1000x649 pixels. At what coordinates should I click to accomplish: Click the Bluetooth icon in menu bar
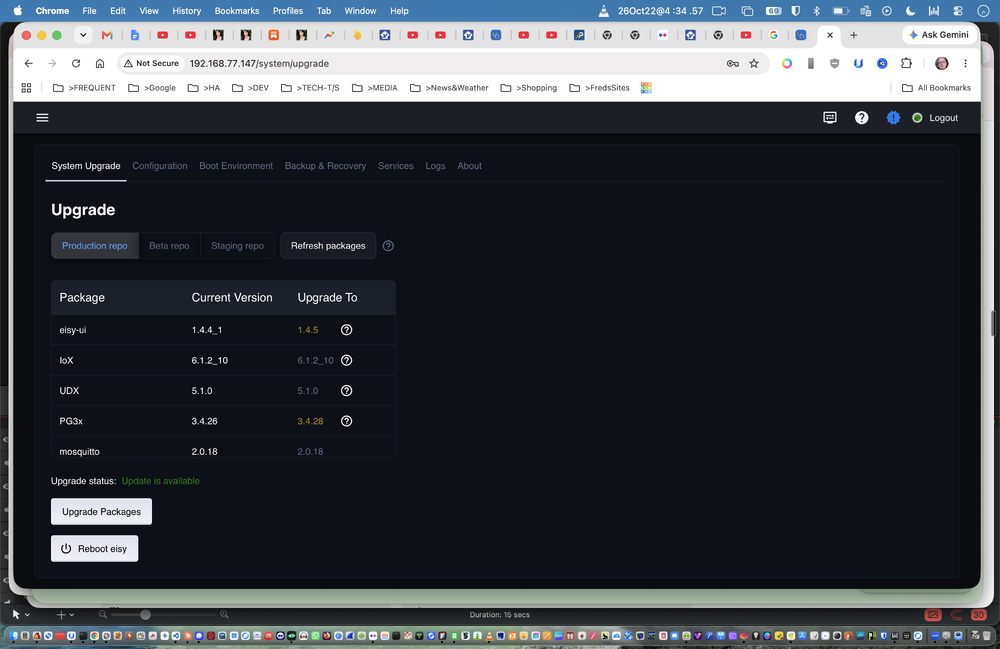tap(816, 11)
